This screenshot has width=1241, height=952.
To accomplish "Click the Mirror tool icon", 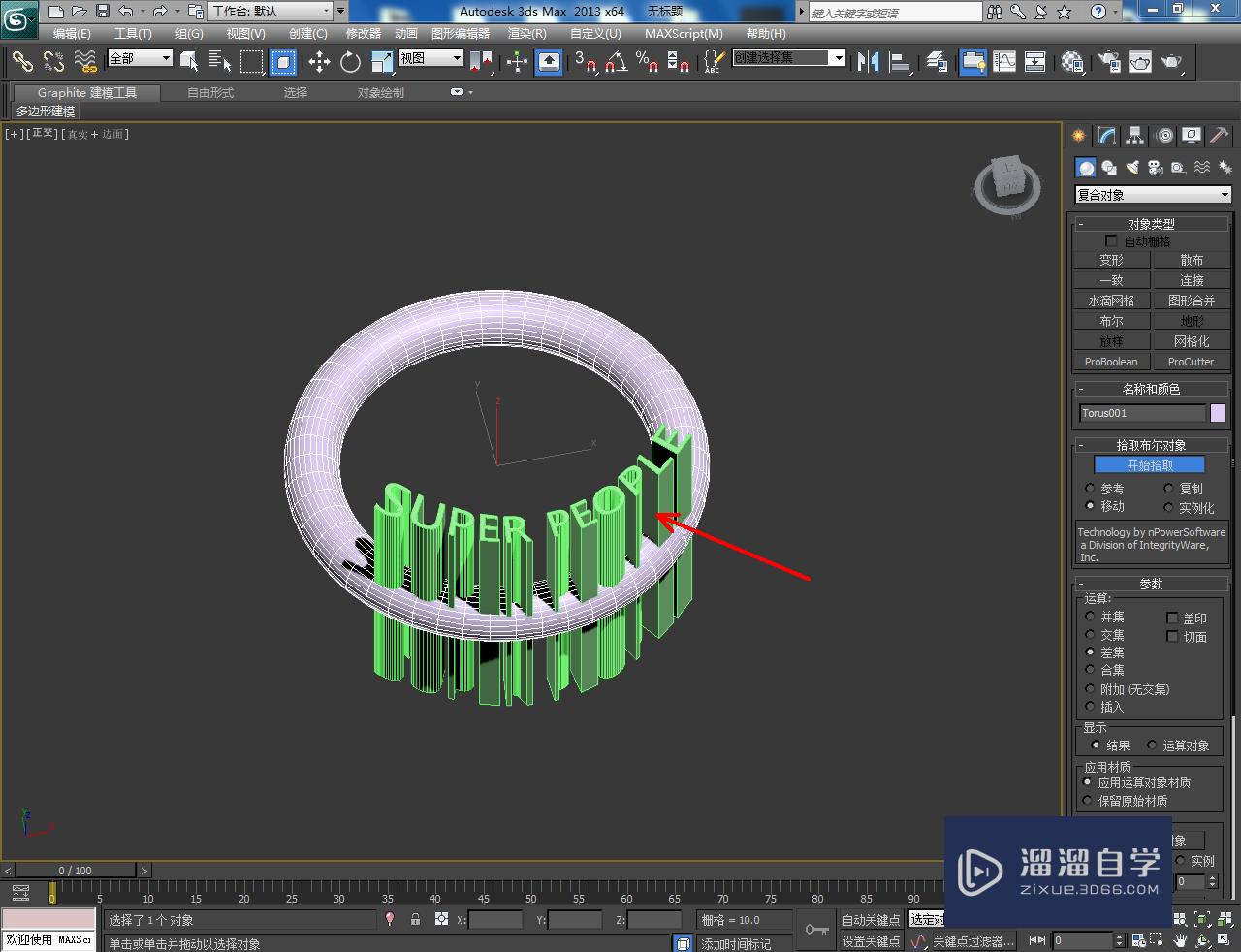I will pos(869,62).
